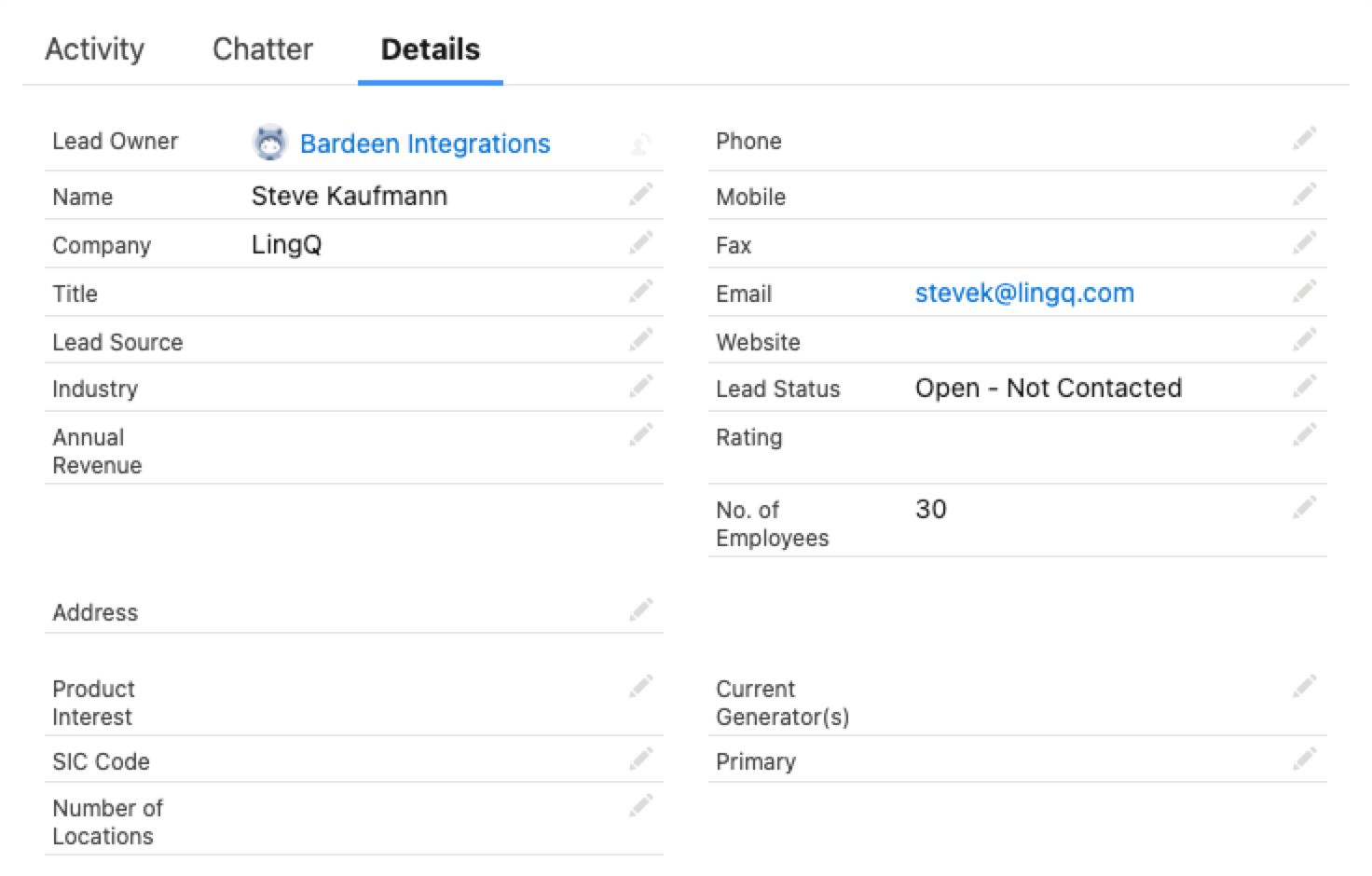Edit Annual Revenue via pencil icon

(x=641, y=434)
